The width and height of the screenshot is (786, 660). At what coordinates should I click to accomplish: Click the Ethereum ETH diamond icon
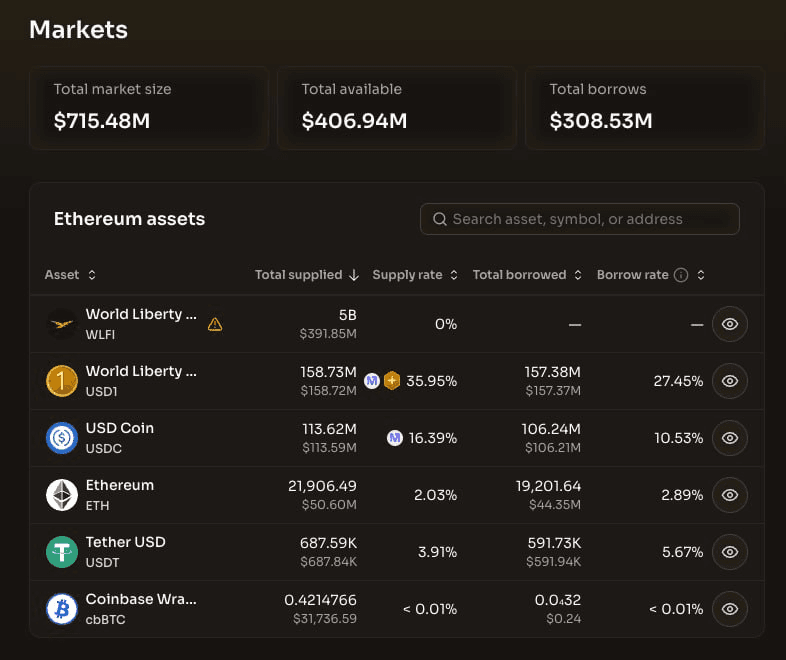click(x=62, y=495)
